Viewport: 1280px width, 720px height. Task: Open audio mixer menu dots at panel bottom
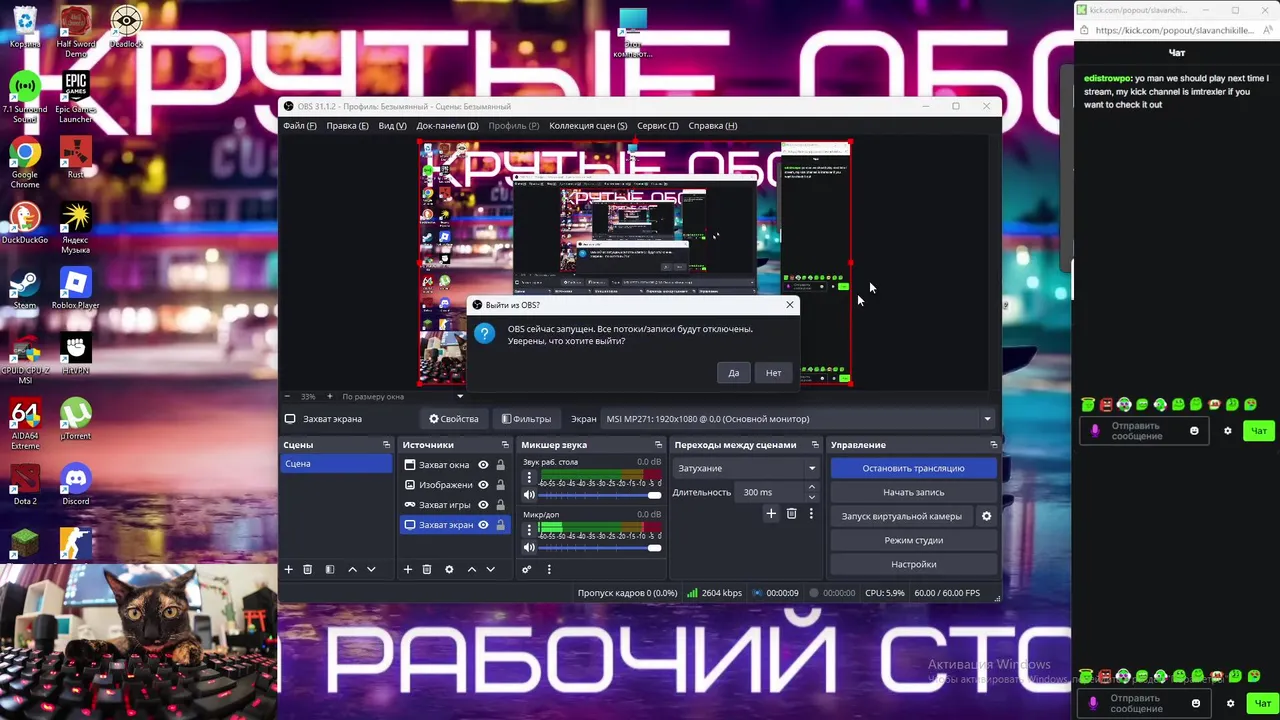[548, 569]
